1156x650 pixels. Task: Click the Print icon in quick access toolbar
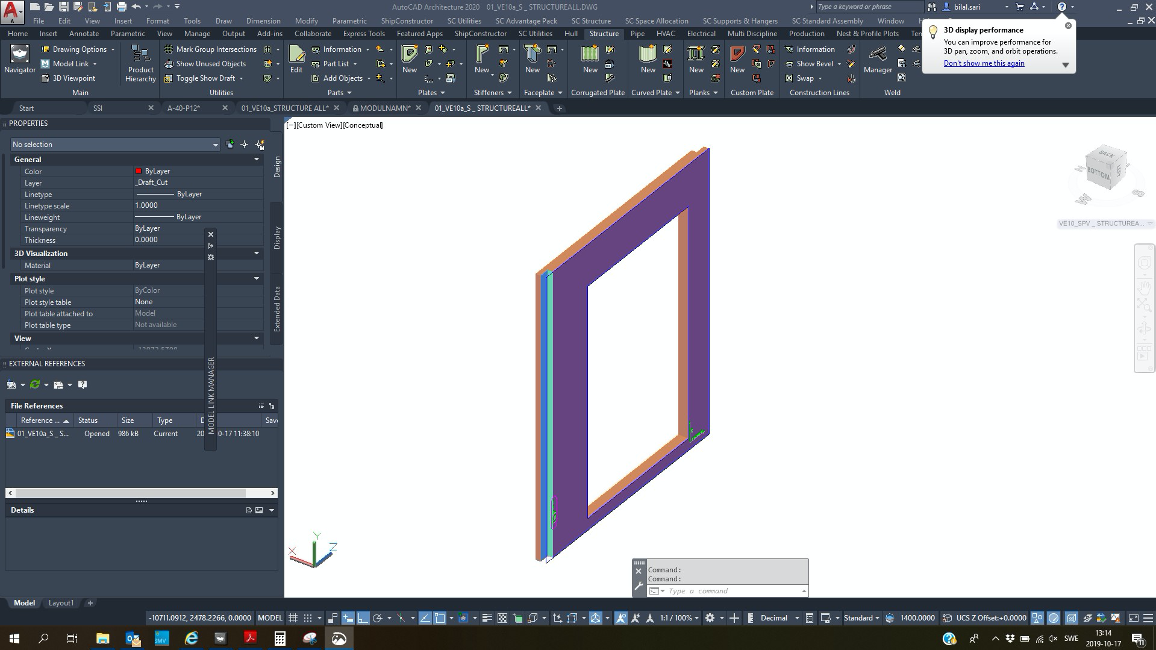(122, 7)
